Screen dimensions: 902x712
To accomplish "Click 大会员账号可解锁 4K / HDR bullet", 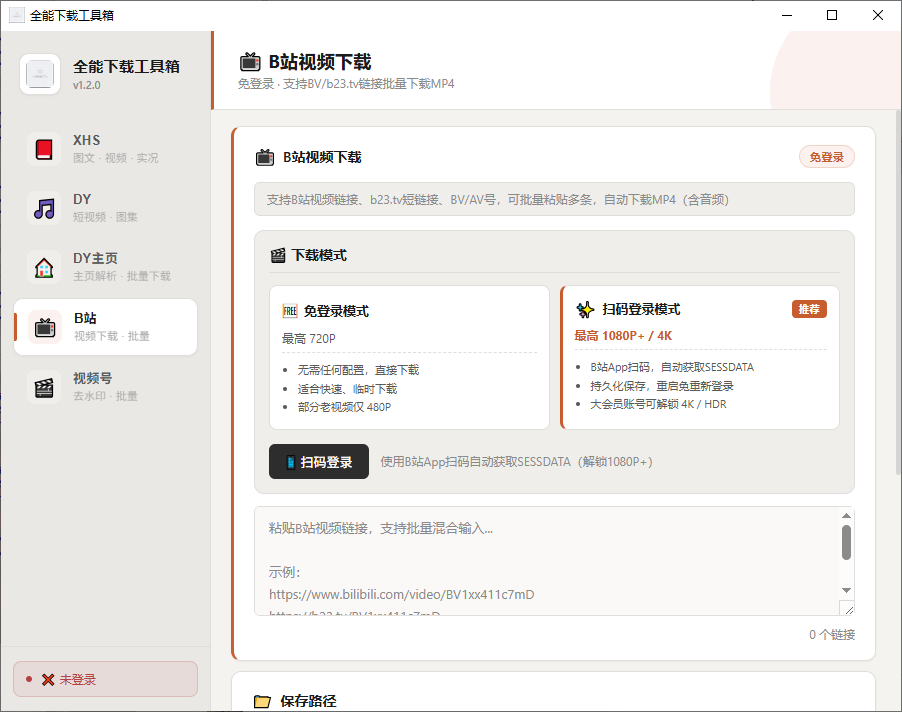I will tap(658, 404).
